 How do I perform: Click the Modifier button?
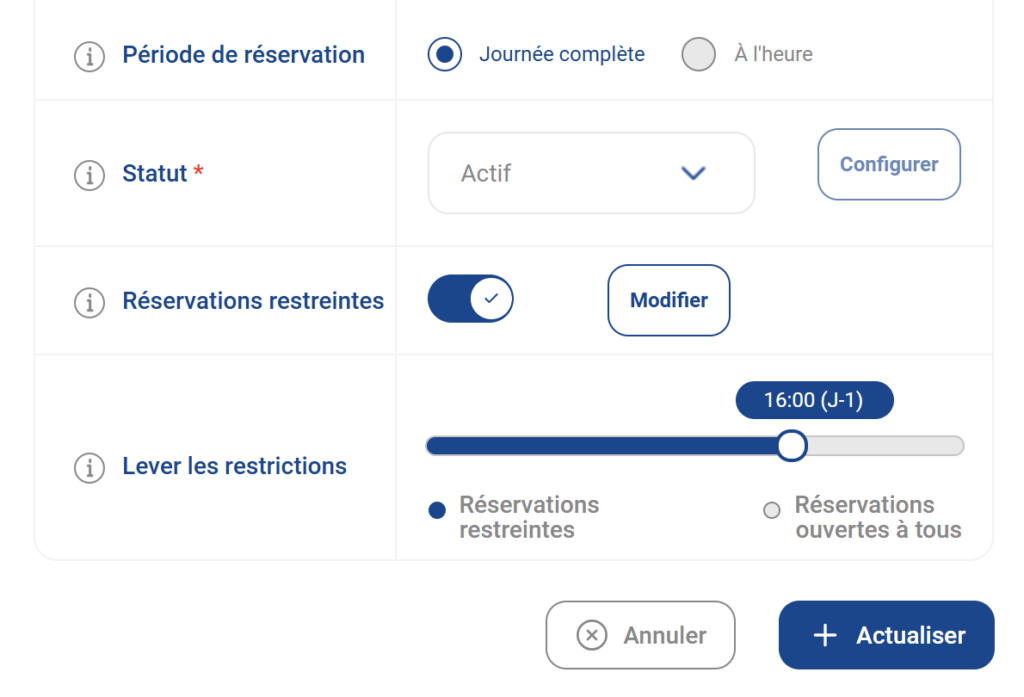(x=668, y=300)
